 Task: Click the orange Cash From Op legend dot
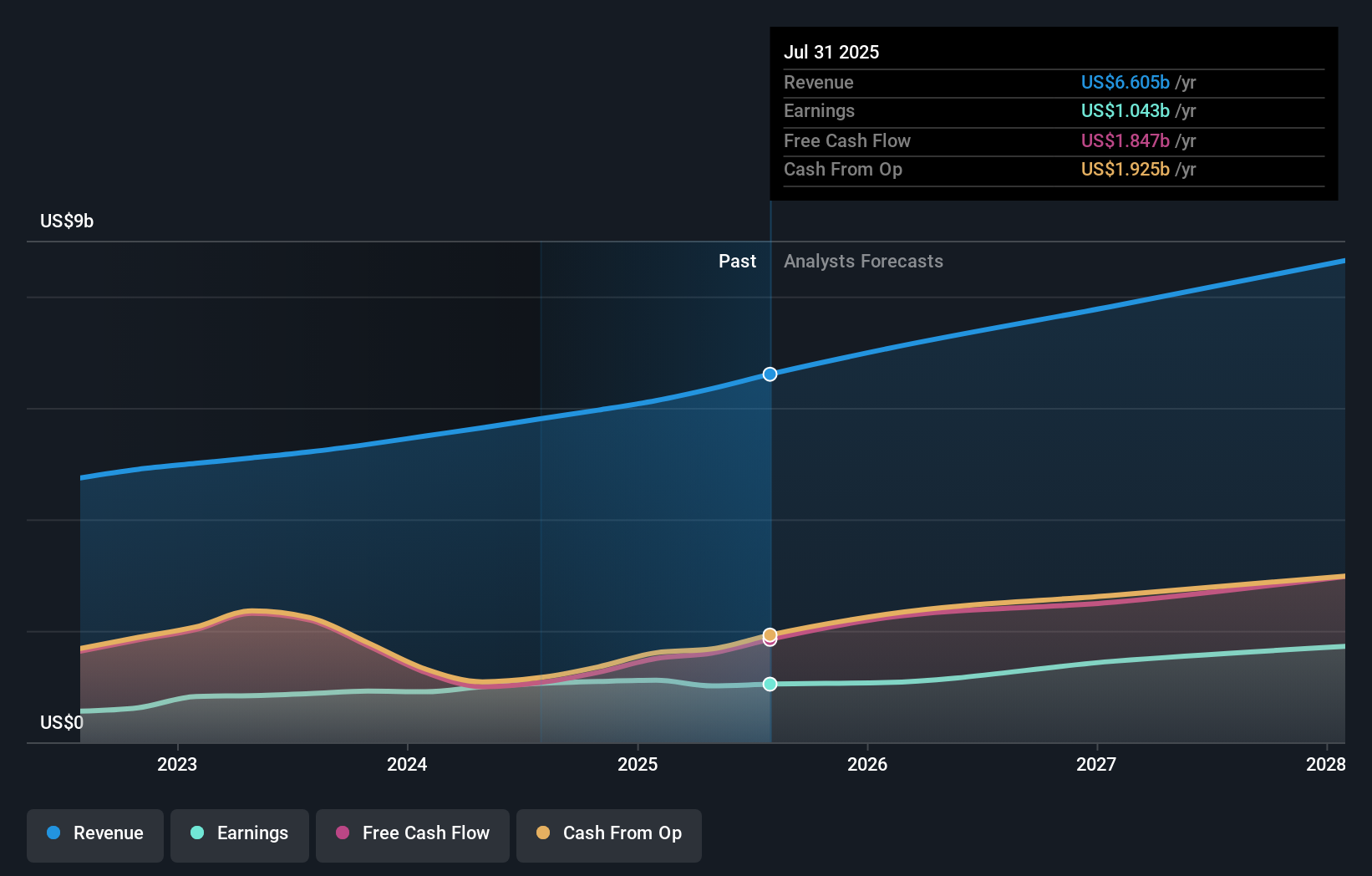[x=545, y=833]
